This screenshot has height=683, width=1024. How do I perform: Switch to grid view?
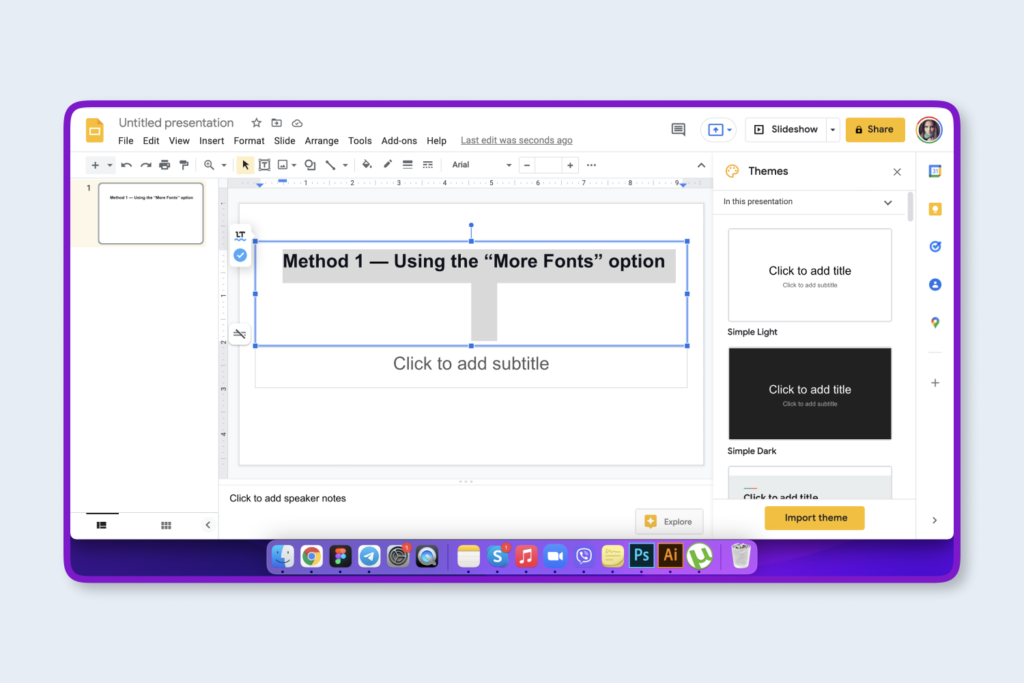click(166, 525)
